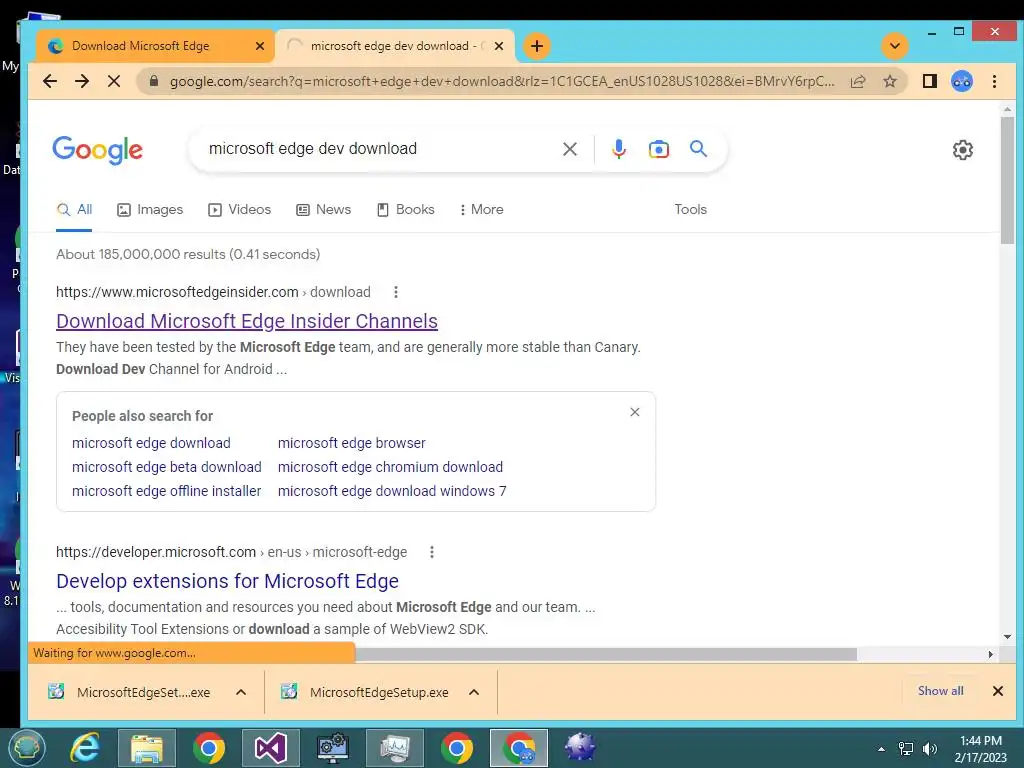Switch to Books results
1024x768 pixels.
(406, 210)
